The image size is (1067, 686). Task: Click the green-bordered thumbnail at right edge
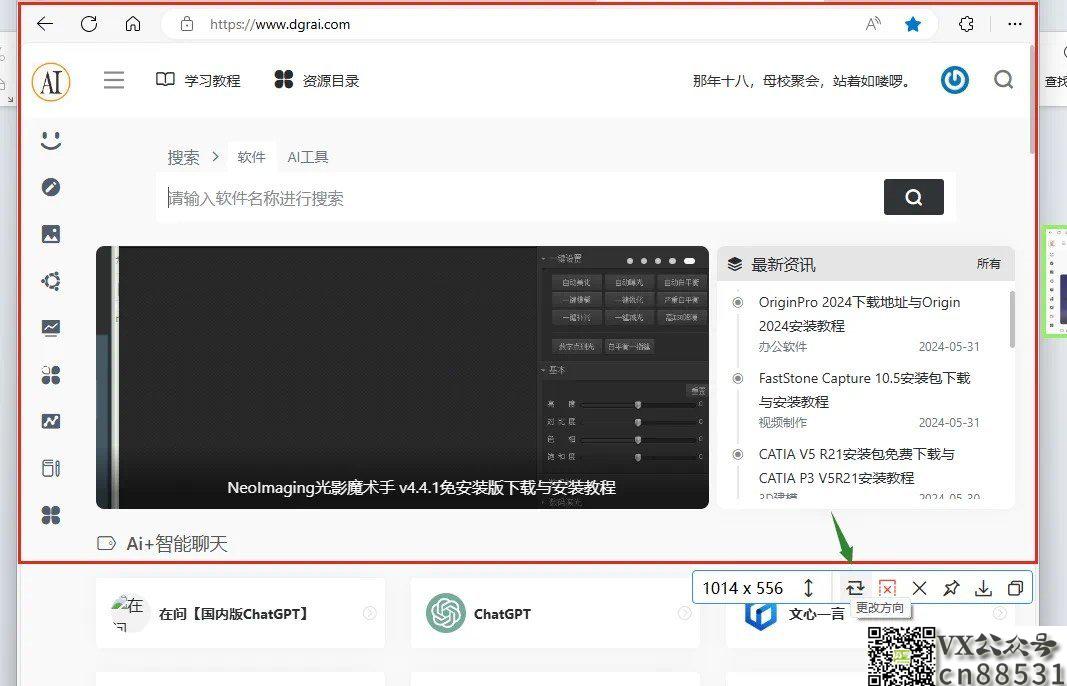click(1056, 282)
